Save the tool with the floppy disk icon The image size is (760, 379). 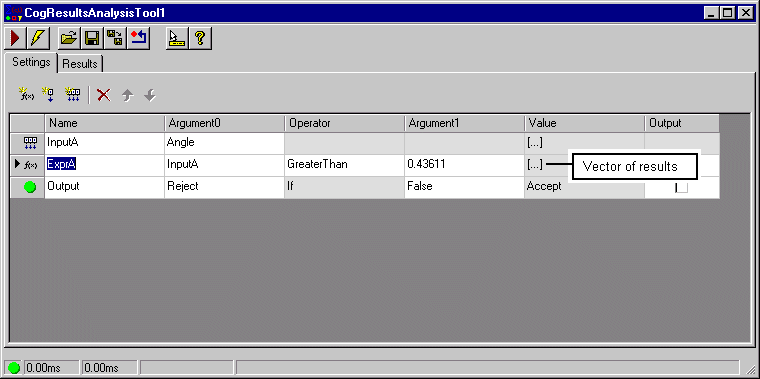[92, 39]
